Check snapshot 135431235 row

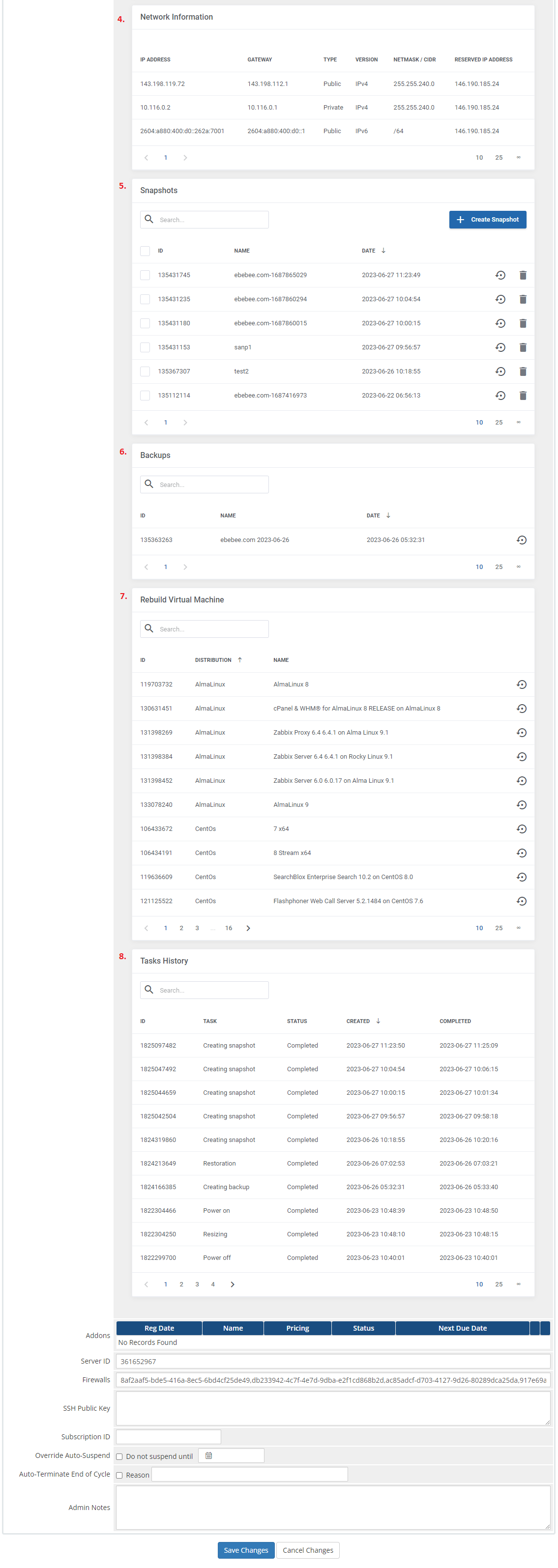click(x=145, y=299)
